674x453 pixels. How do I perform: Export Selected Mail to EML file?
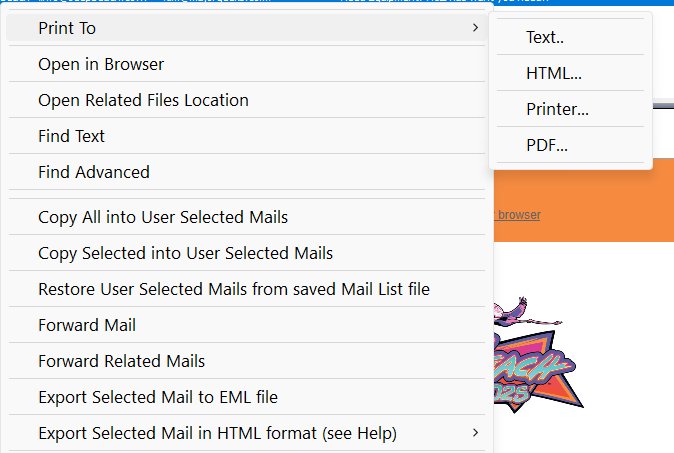[158, 397]
